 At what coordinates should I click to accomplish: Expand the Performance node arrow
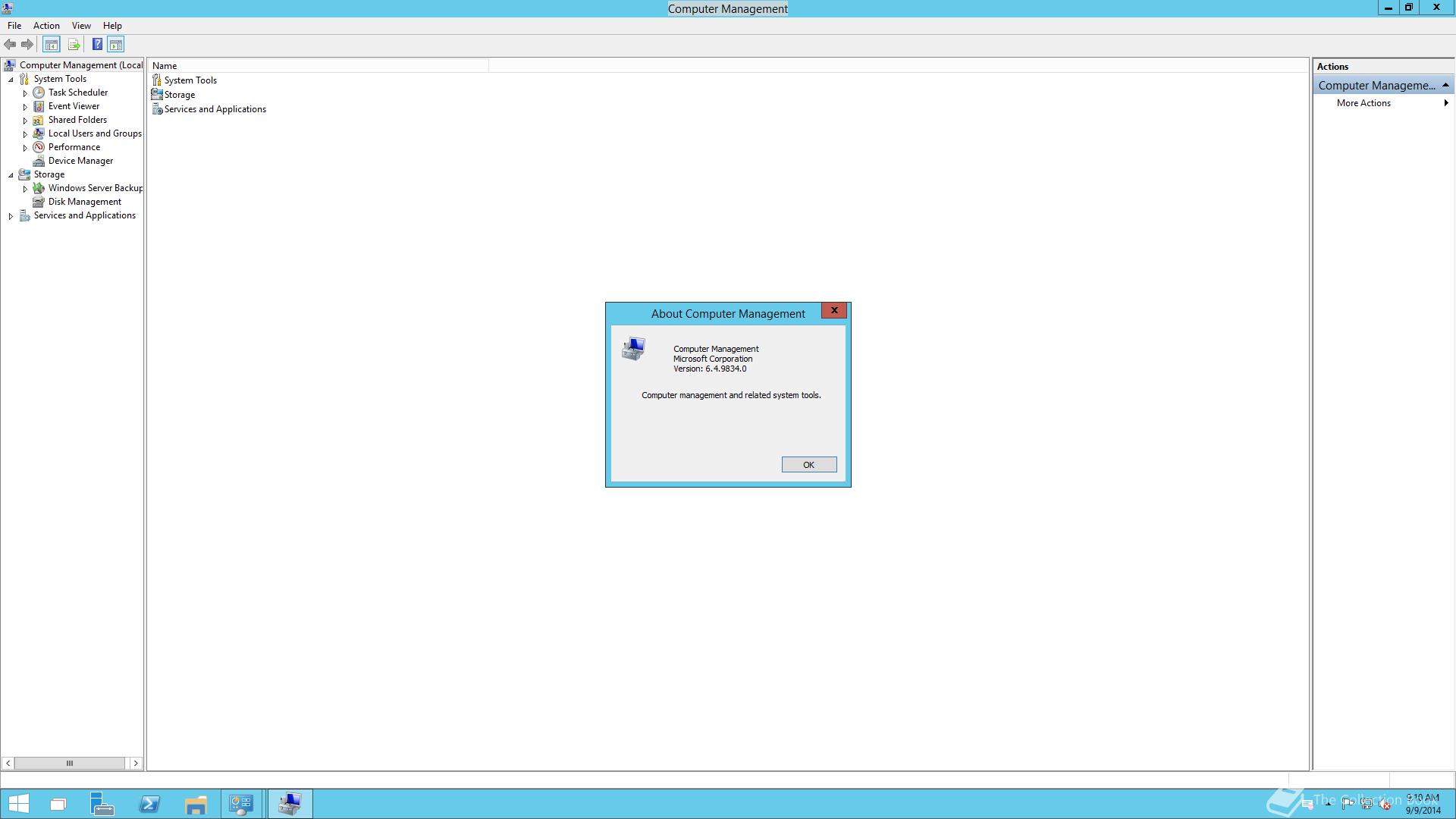click(x=25, y=148)
